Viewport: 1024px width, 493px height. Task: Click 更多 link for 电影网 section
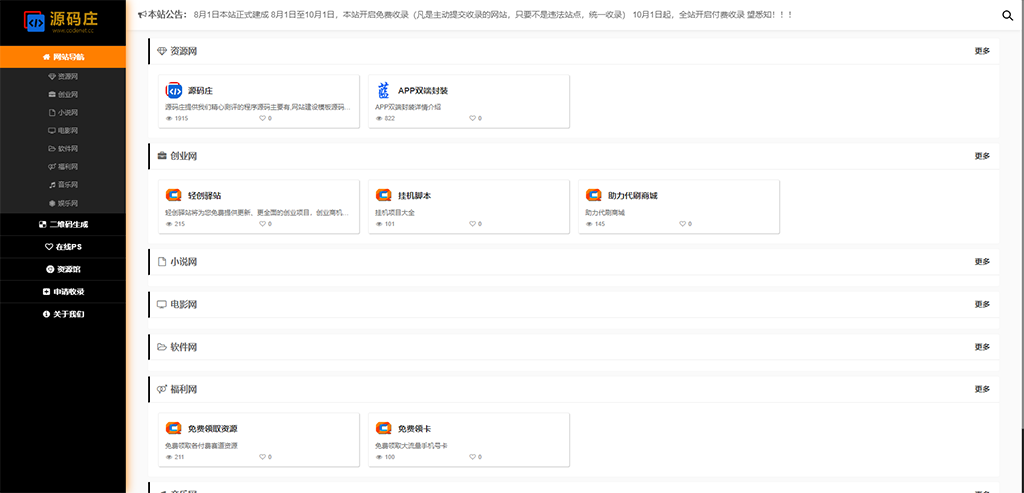[982, 304]
